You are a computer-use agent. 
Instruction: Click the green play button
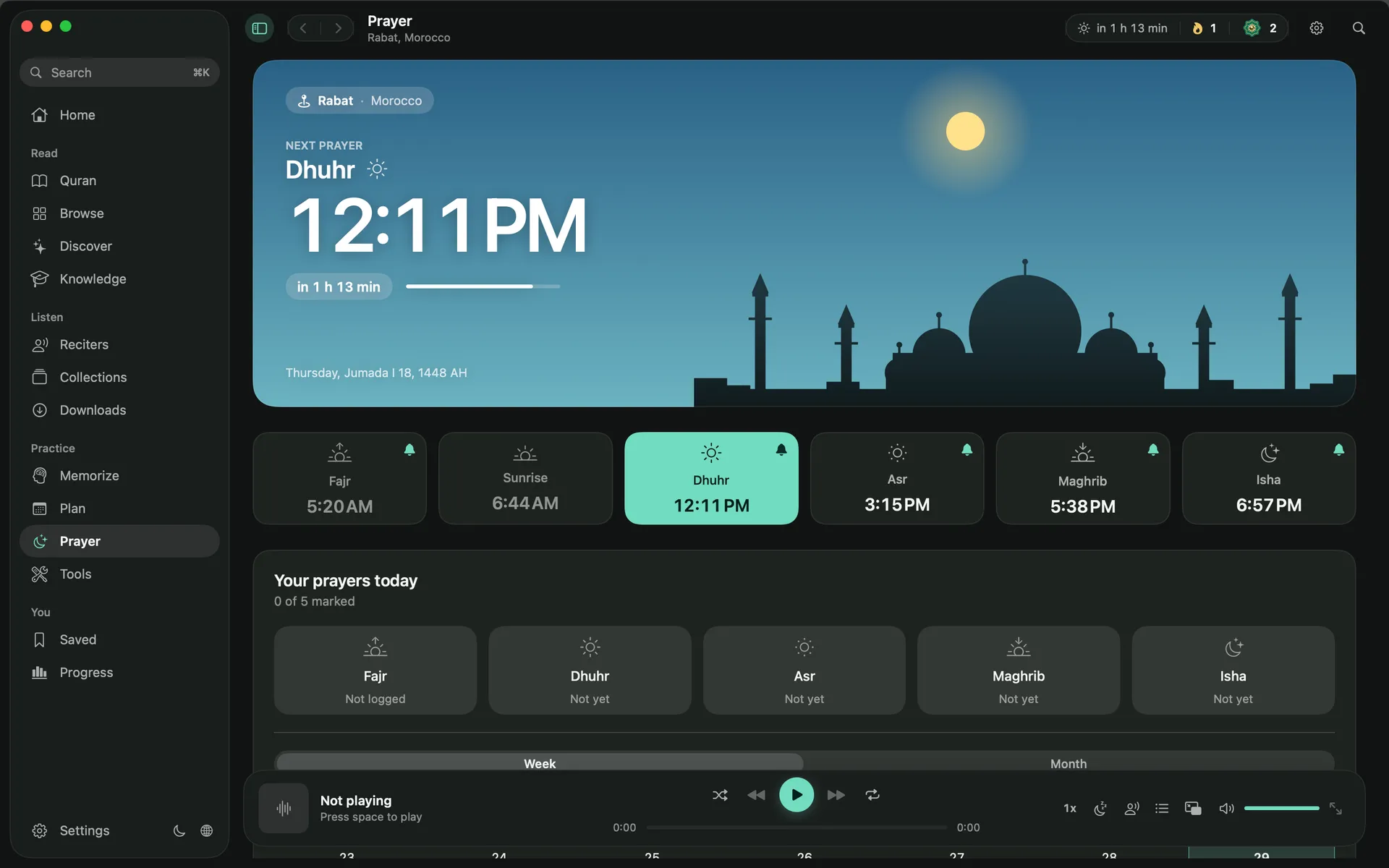(797, 795)
